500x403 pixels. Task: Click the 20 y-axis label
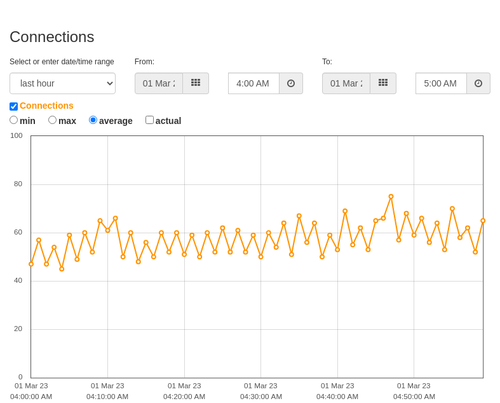(x=18, y=329)
